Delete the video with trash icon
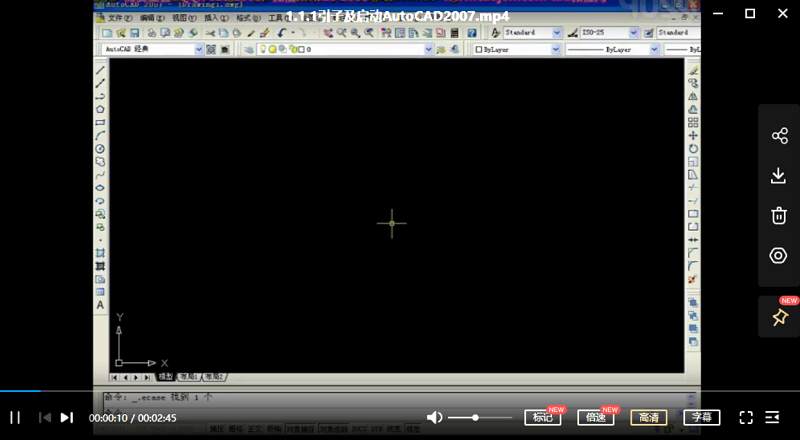Screen dimensions: 800x440 pyautogui.click(x=779, y=215)
